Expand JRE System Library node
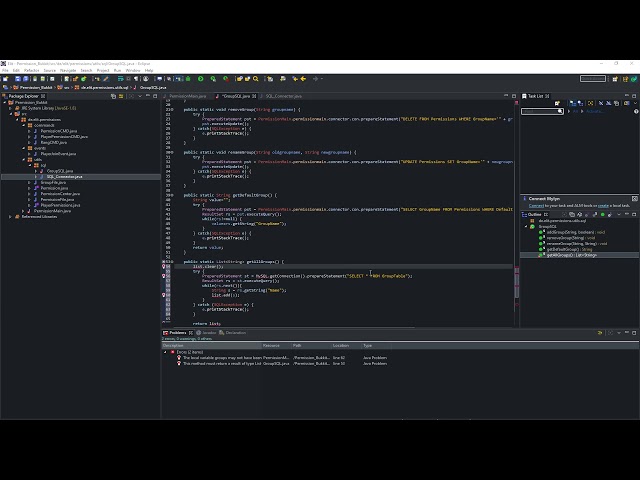 (11, 108)
